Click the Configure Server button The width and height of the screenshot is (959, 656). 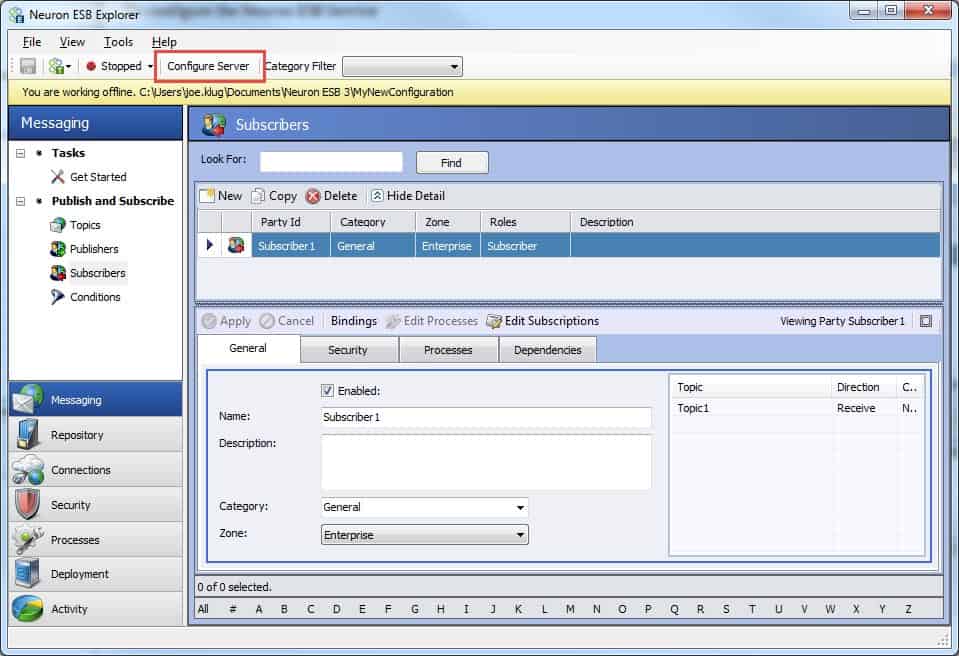point(209,66)
